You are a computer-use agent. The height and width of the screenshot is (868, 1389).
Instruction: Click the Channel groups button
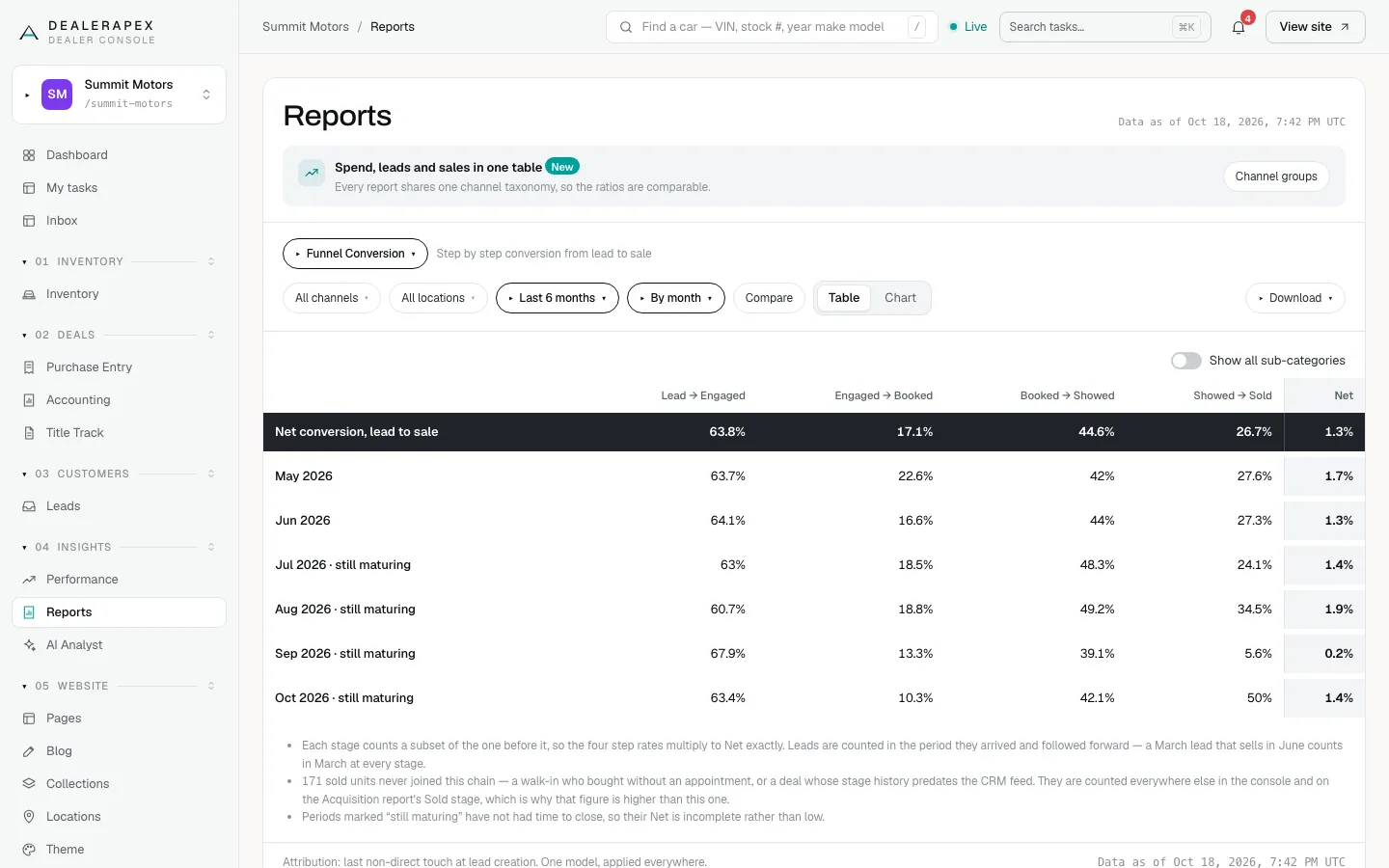[x=1276, y=176]
